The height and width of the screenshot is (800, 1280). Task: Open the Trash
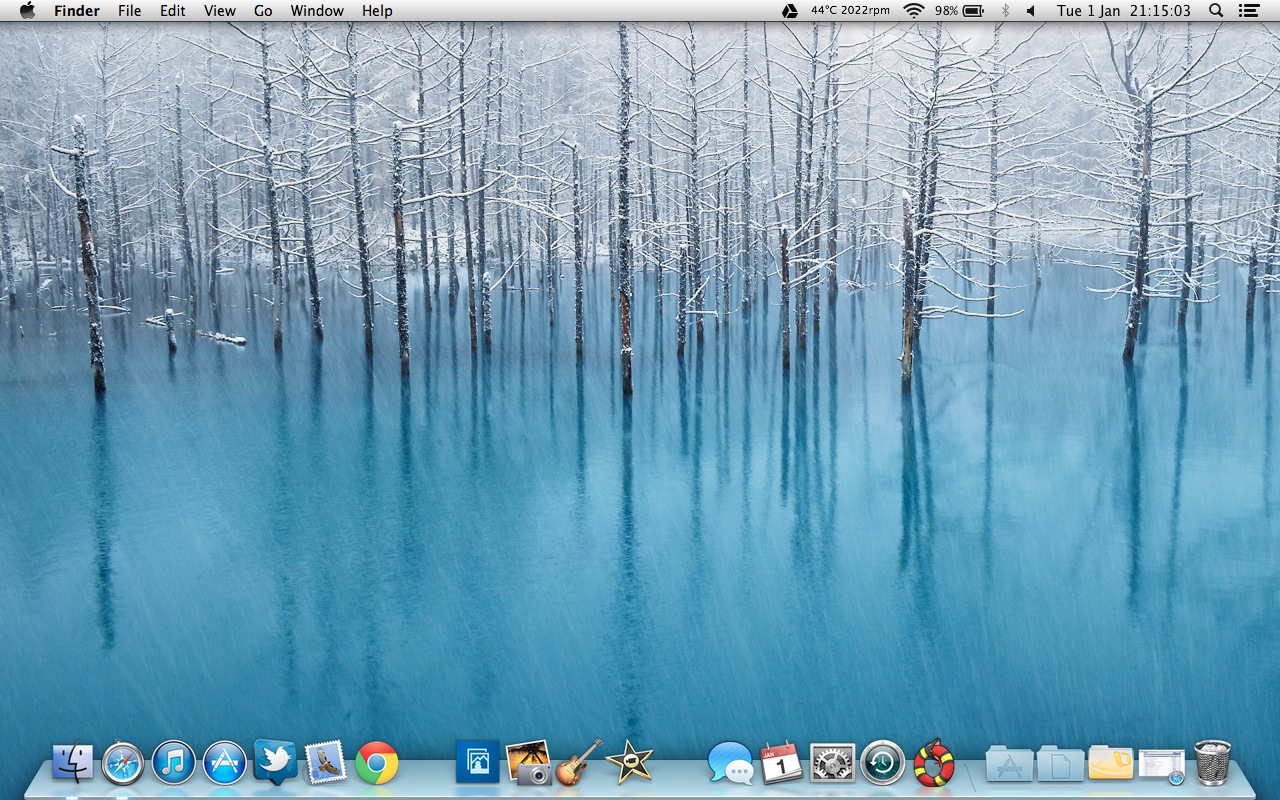(1213, 764)
